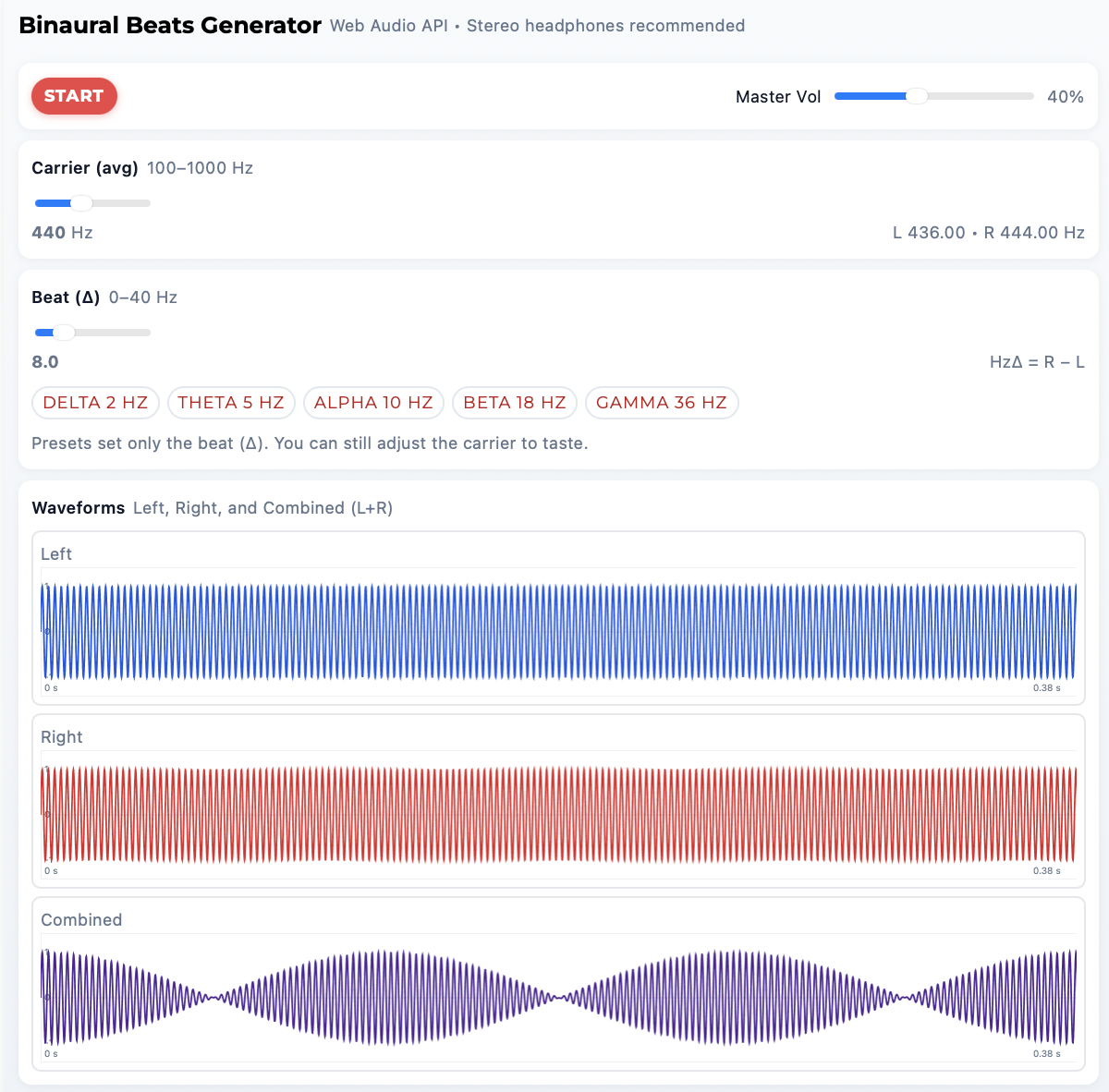
Task: Click the Waveforms section heading
Action: pyautogui.click(x=79, y=508)
